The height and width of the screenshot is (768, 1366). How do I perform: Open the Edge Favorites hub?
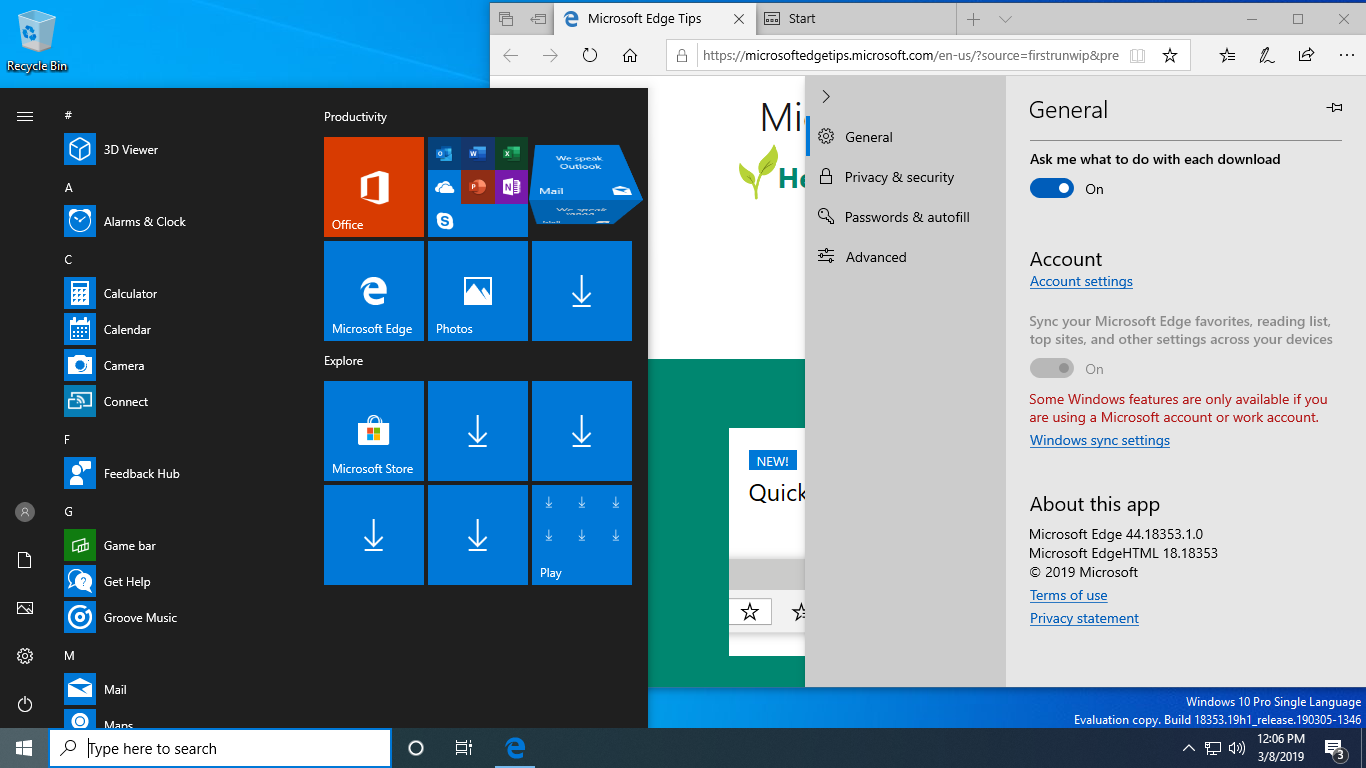pyautogui.click(x=1228, y=56)
